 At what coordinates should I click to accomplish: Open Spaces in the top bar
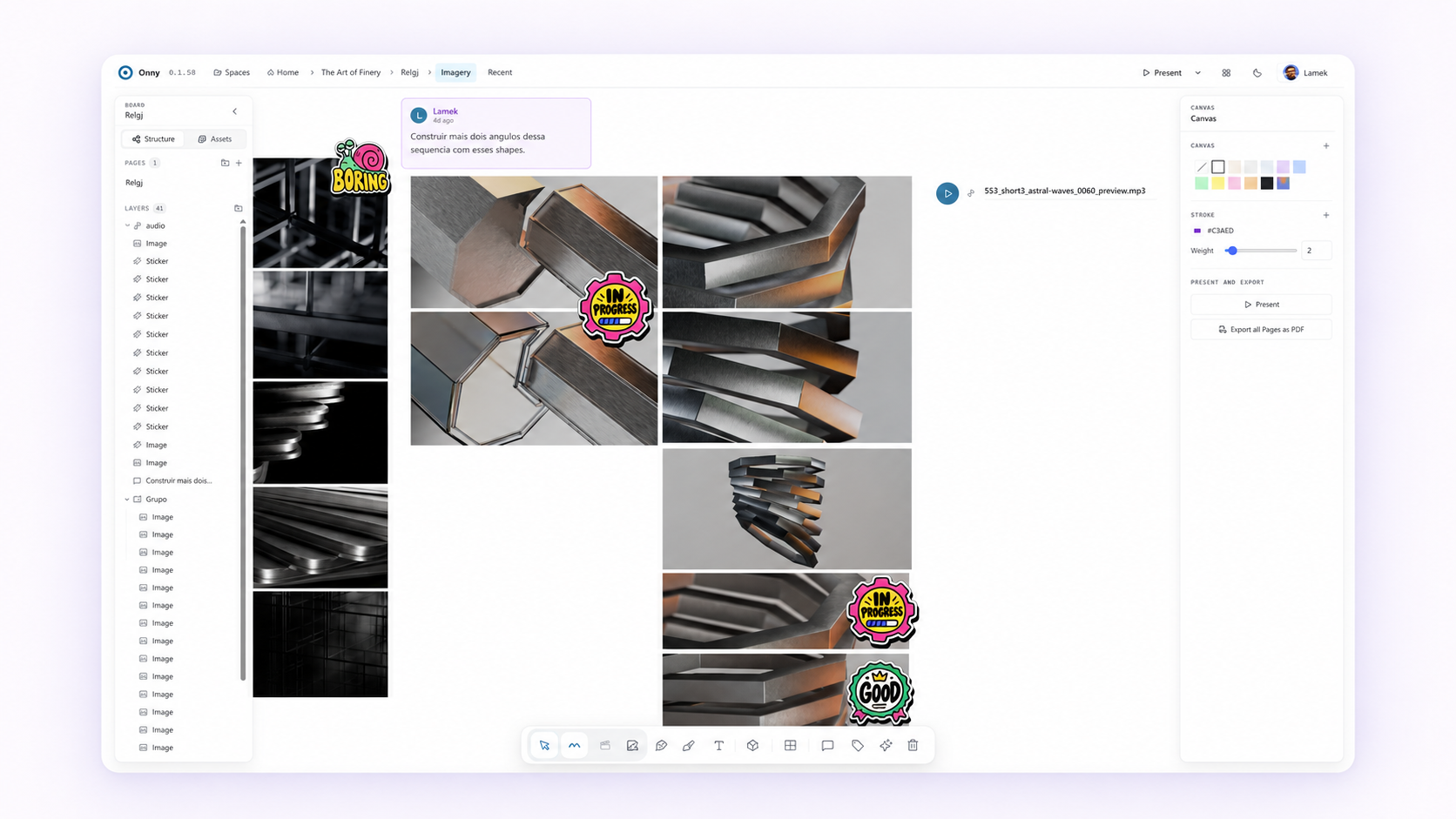[x=232, y=72]
